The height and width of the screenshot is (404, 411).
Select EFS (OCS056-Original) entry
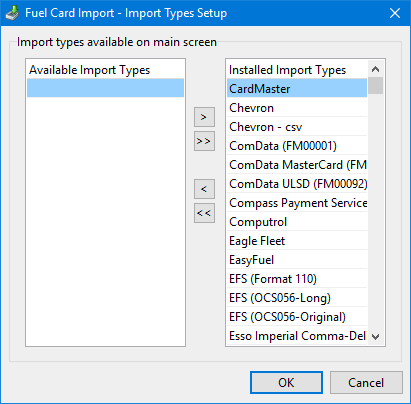[297, 317]
